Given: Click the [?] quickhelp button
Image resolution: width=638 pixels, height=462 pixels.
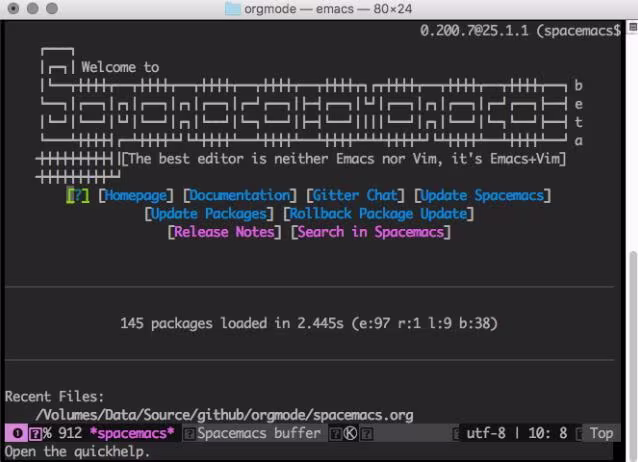Looking at the screenshot, I should click(x=78, y=196).
